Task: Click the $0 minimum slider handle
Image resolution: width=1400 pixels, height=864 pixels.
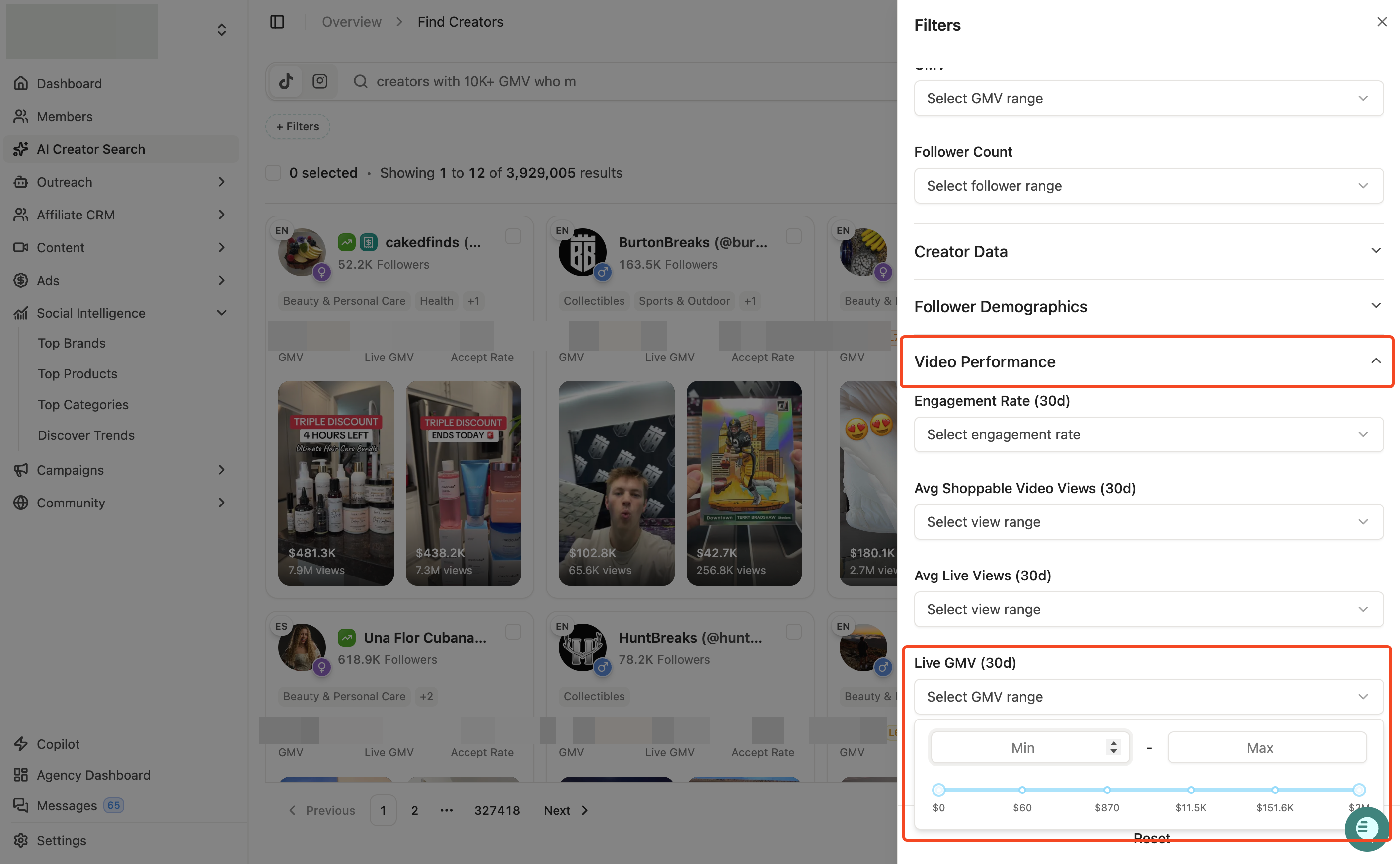Action: click(x=938, y=790)
